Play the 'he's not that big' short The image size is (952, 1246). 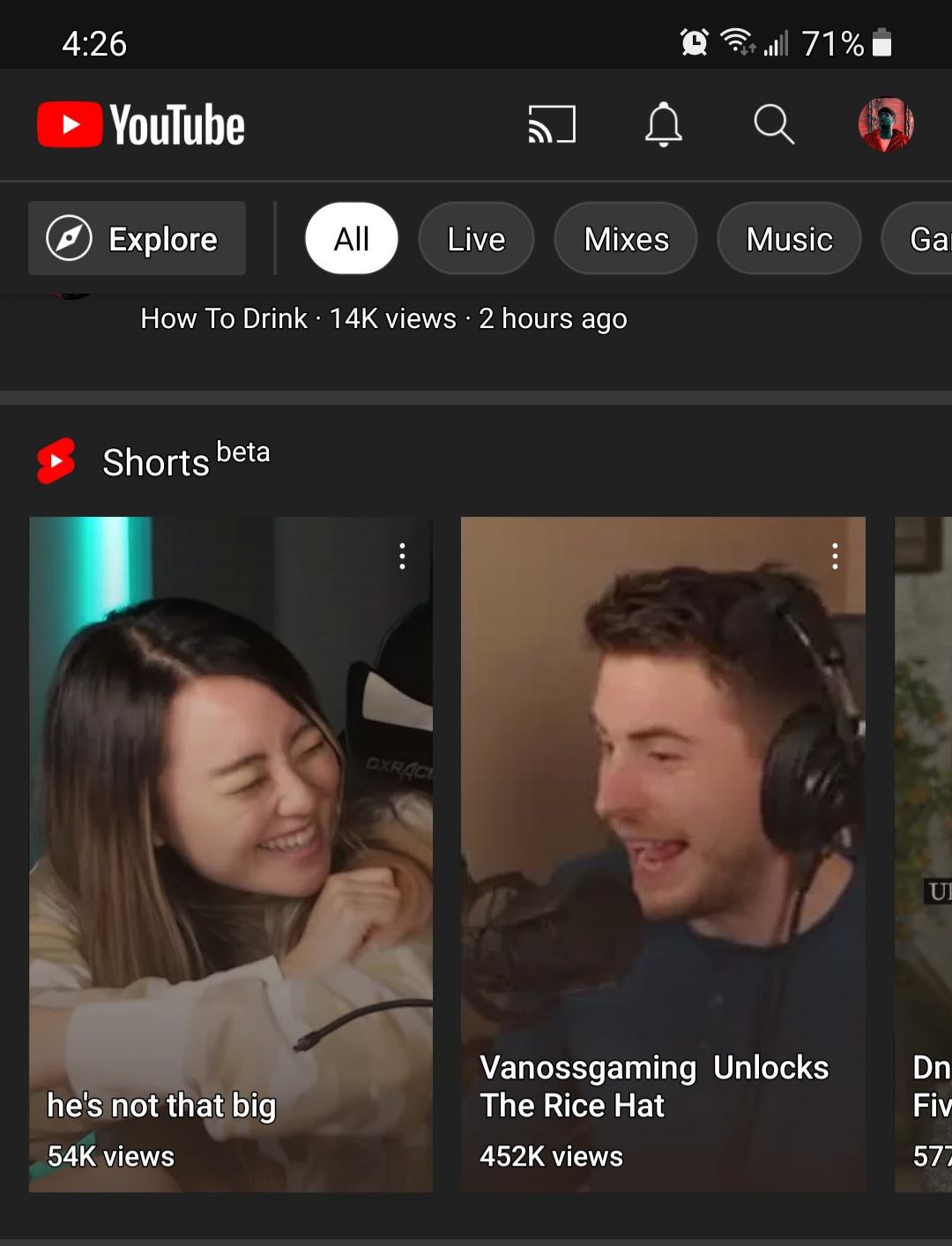(x=230, y=847)
